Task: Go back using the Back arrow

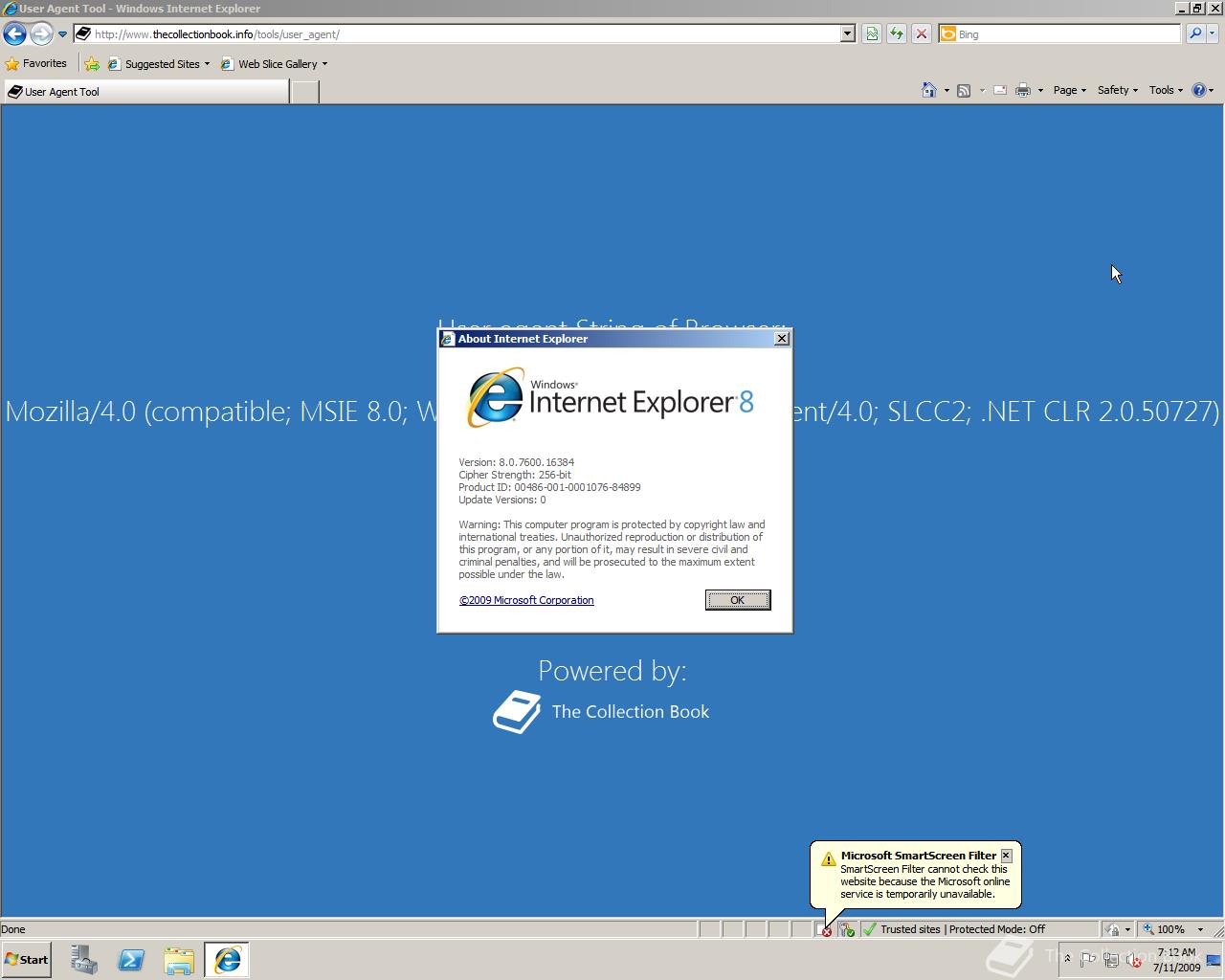Action: [14, 34]
